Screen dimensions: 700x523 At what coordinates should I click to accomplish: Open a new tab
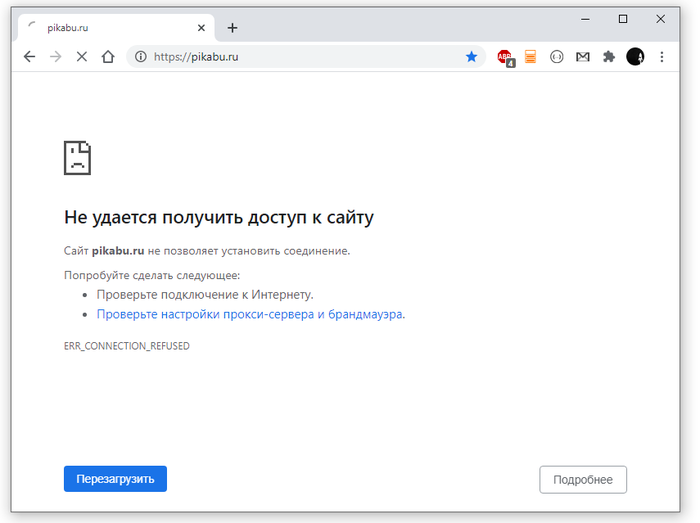(x=232, y=28)
